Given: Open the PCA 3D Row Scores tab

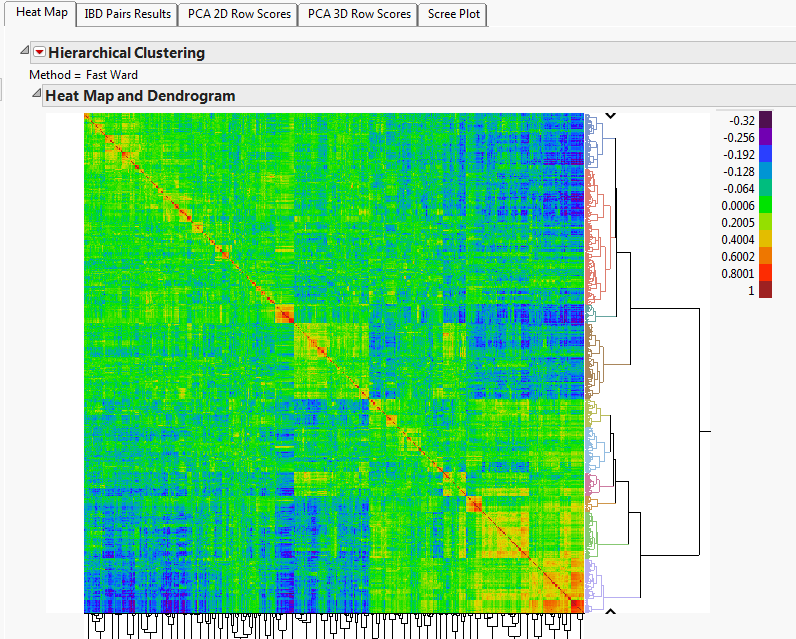Looking at the screenshot, I should tap(358, 14).
